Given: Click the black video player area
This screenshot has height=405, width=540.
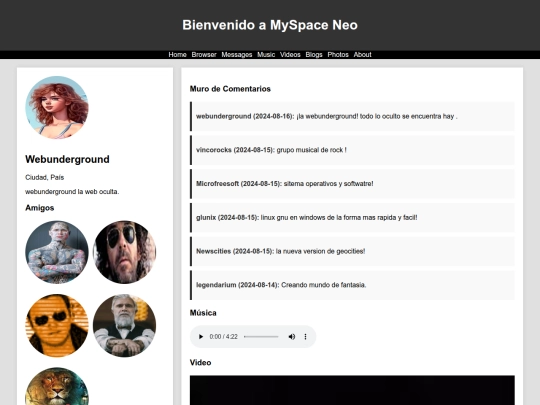Looking at the screenshot, I should pyautogui.click(x=352, y=390).
